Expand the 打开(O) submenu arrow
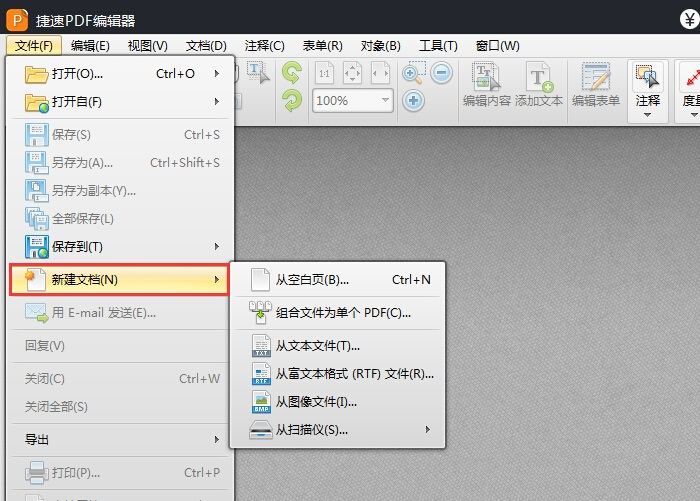Viewport: 700px width, 501px height. (x=217, y=73)
